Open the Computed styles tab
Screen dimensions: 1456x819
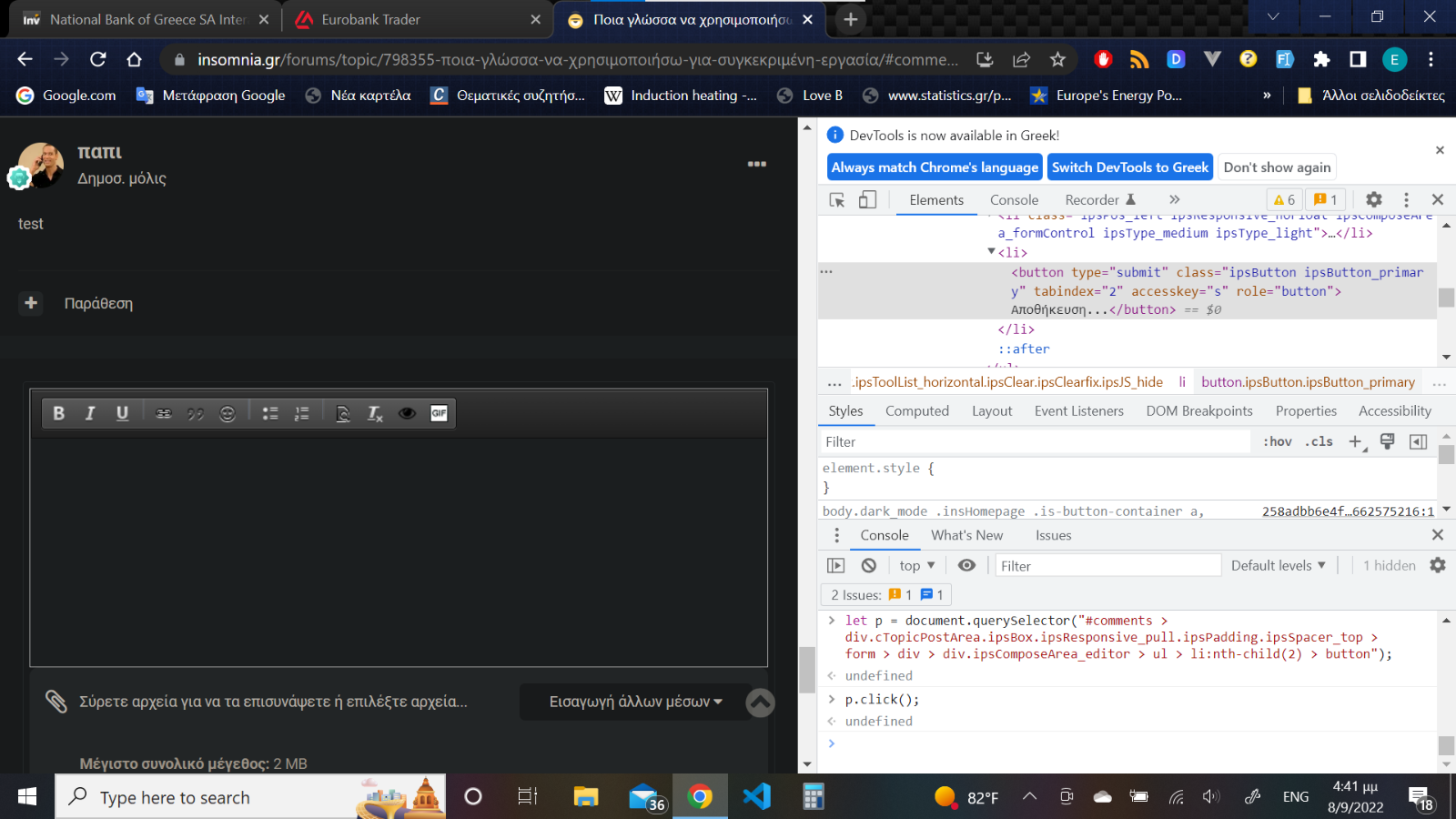(917, 411)
